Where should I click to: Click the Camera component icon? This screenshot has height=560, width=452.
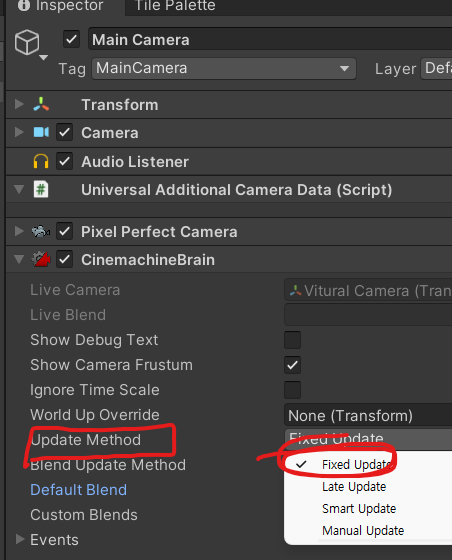41,132
